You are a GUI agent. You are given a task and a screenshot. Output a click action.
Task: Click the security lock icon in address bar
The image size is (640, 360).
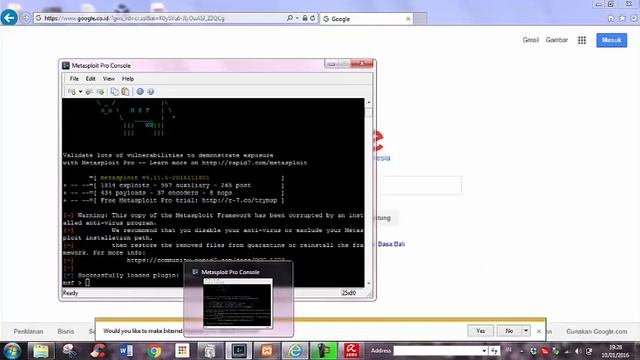305,18
